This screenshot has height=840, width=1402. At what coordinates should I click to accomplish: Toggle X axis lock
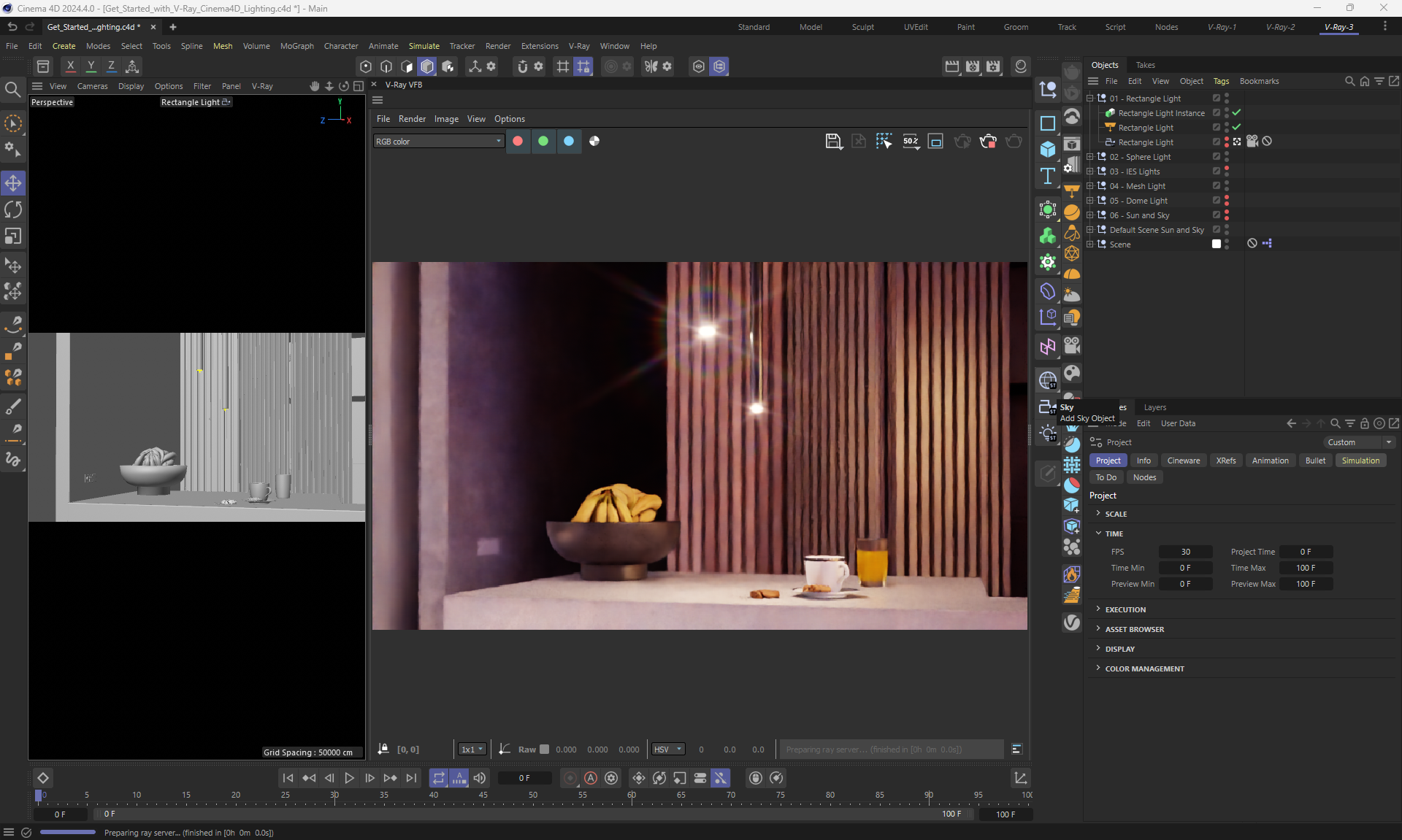pos(70,66)
